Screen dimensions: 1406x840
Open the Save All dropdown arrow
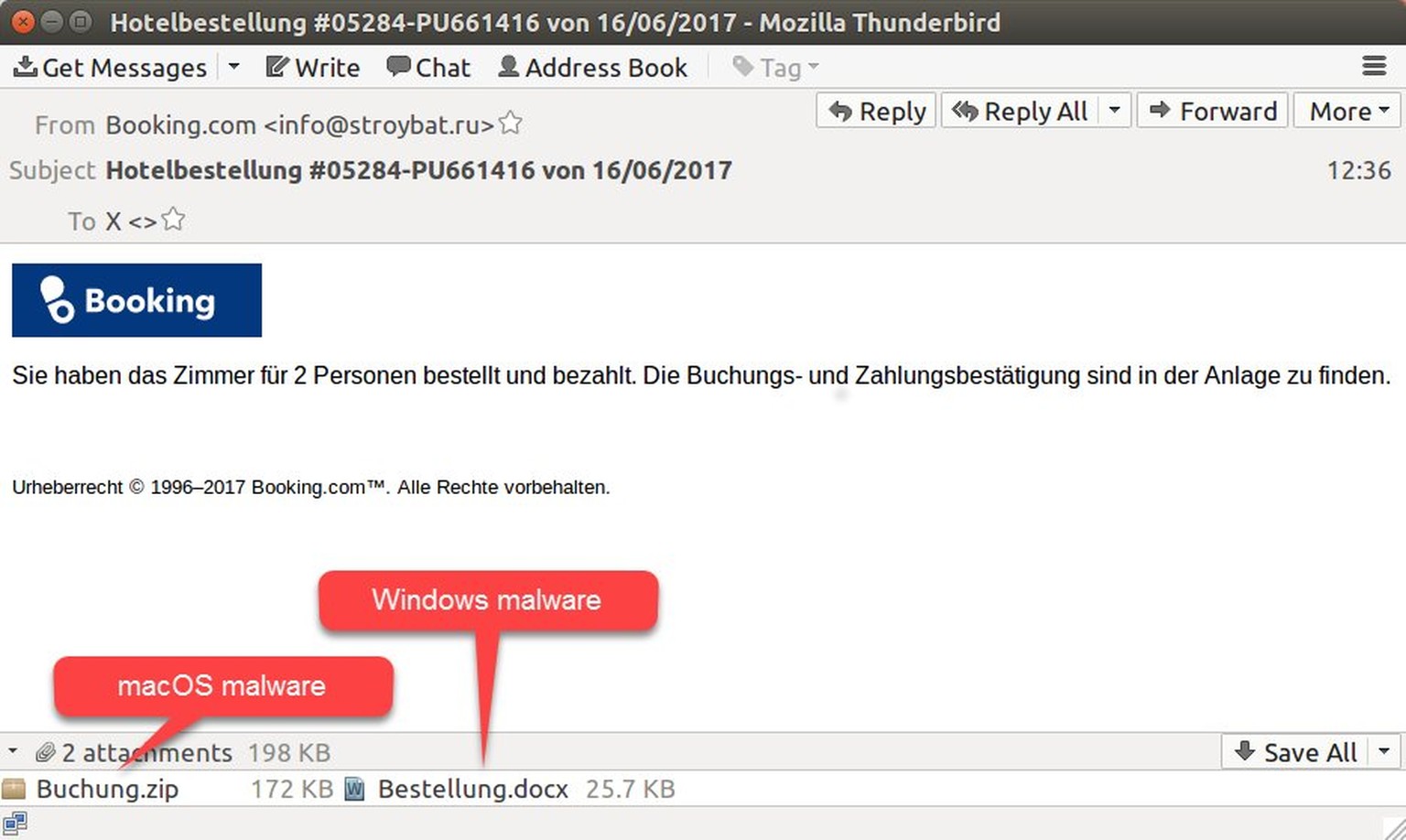pos(1384,751)
